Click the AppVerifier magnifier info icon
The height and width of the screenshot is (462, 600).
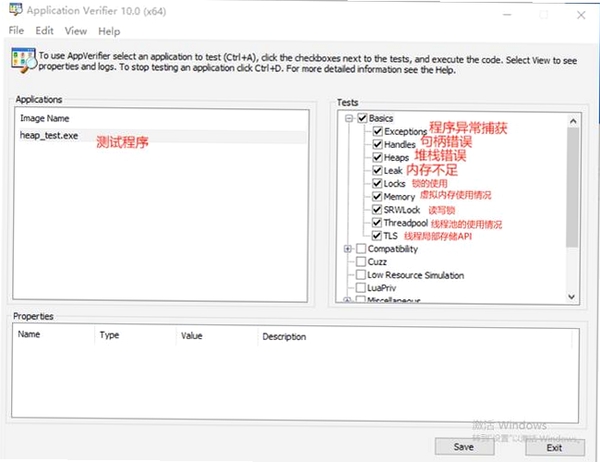24,60
